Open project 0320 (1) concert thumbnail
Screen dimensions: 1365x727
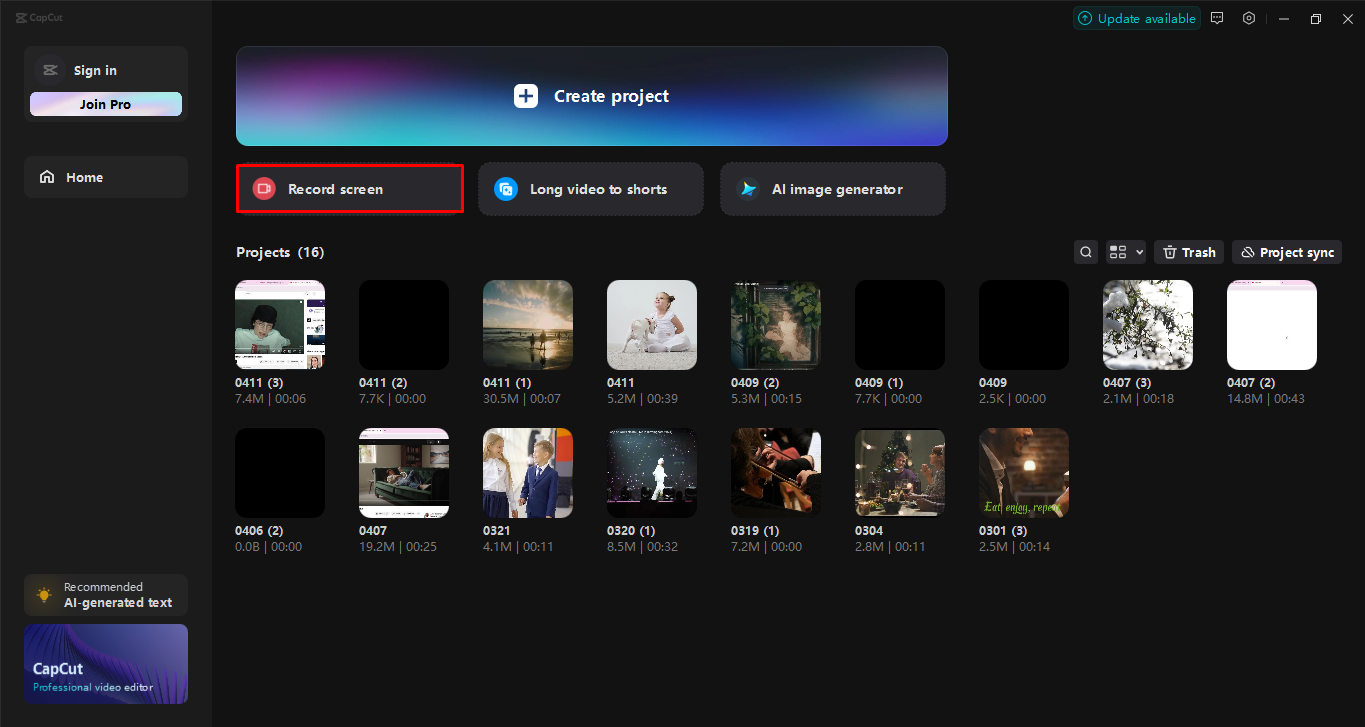click(x=652, y=473)
